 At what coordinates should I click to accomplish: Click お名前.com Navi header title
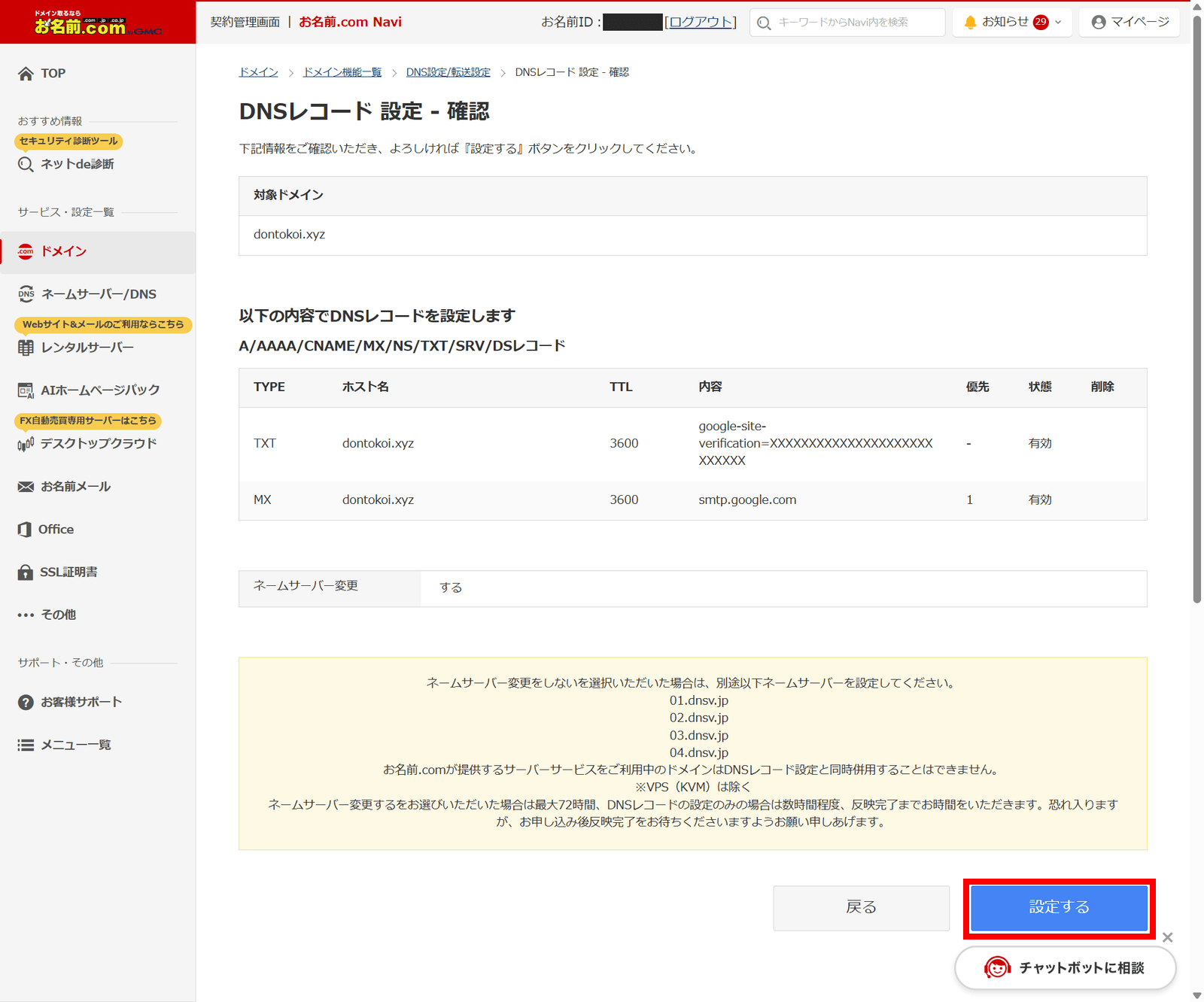pos(350,22)
